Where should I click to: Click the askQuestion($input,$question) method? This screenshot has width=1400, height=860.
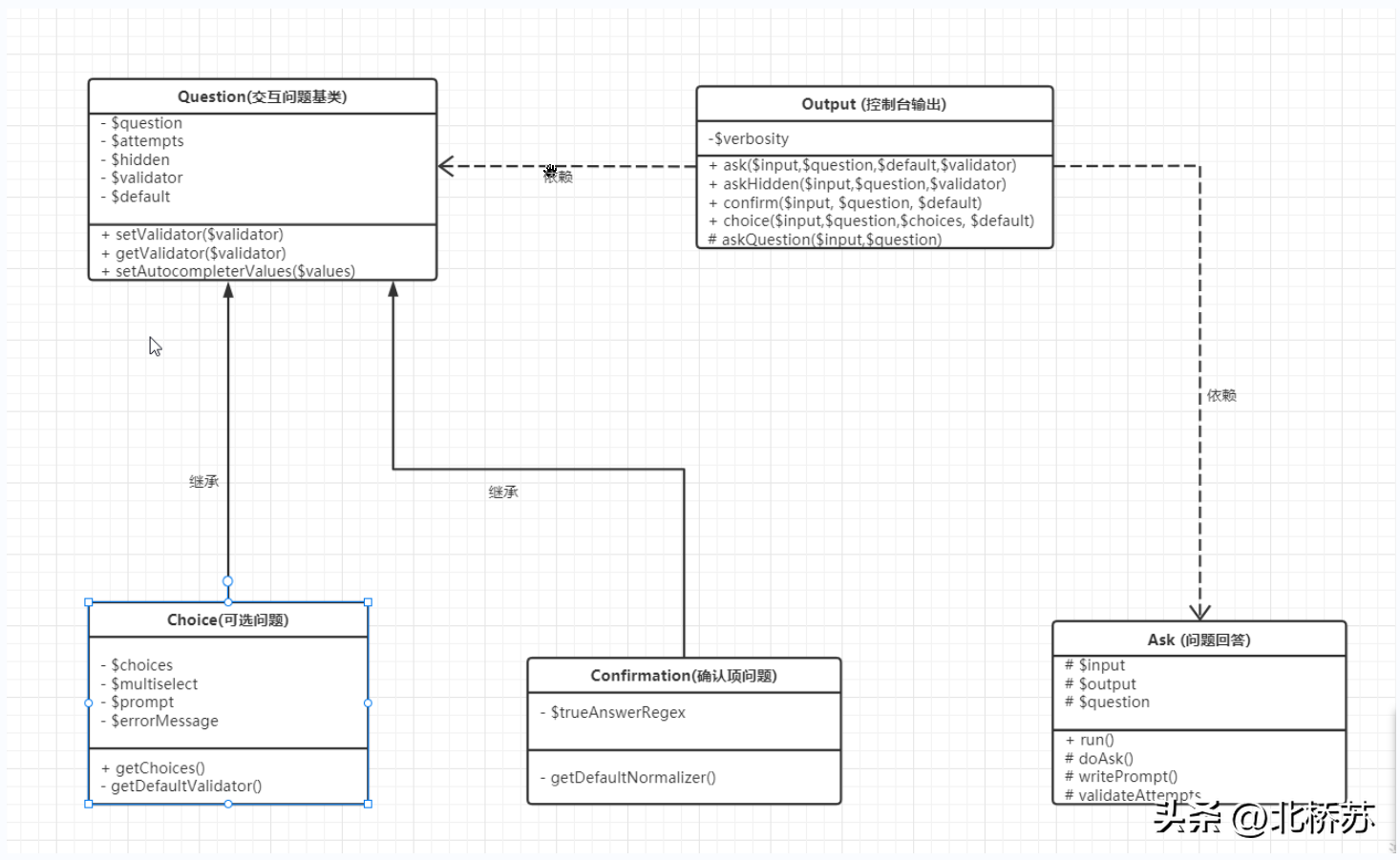[x=825, y=240]
